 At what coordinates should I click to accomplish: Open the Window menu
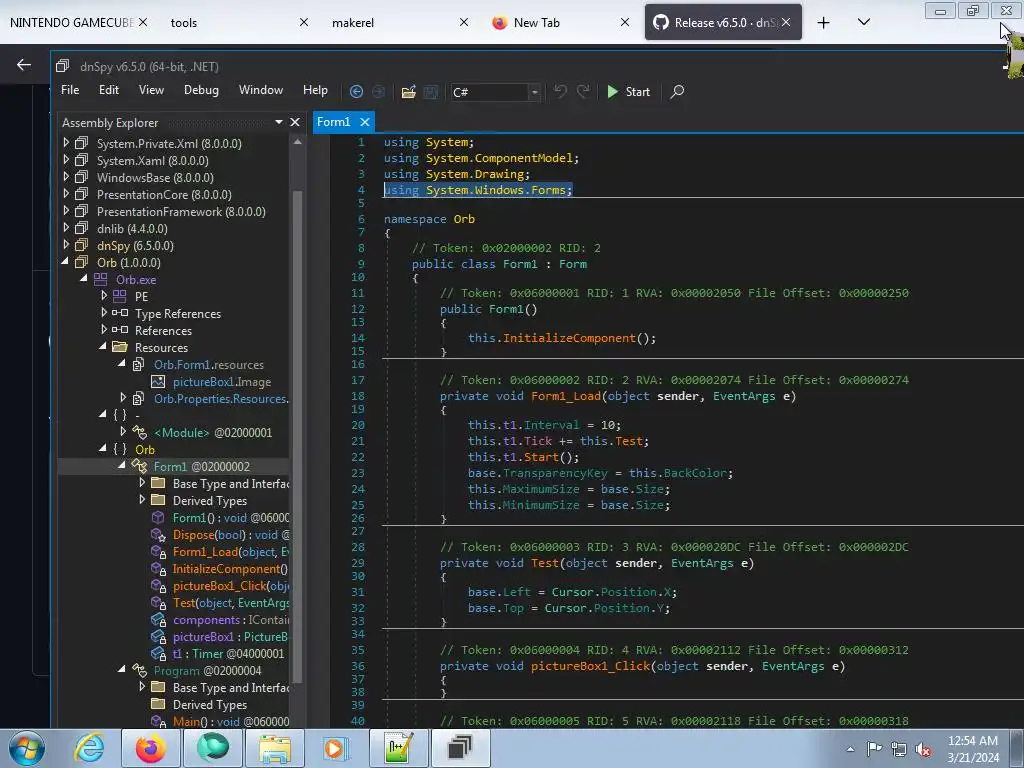coord(261,90)
